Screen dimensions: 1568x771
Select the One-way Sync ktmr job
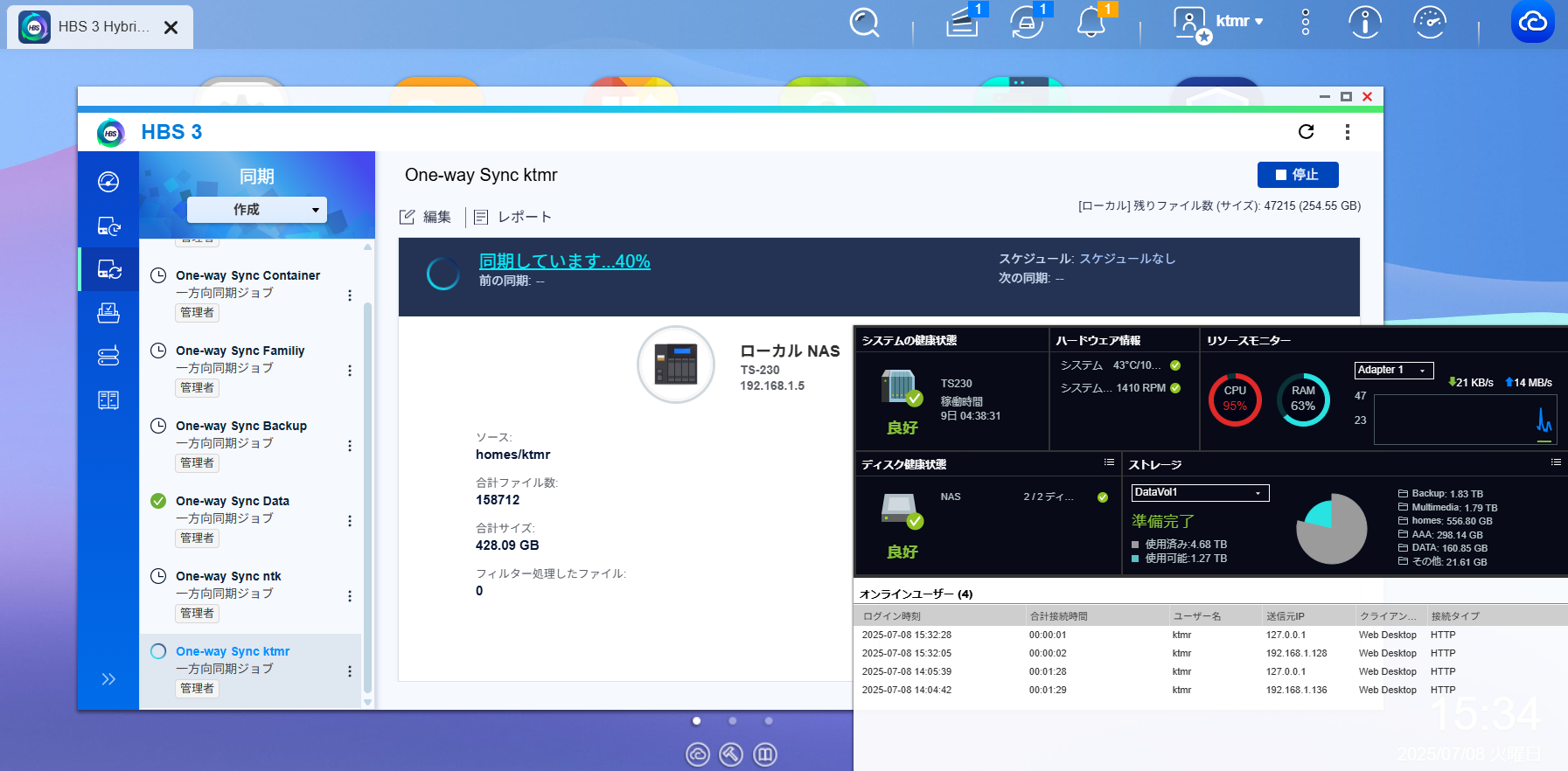250,670
